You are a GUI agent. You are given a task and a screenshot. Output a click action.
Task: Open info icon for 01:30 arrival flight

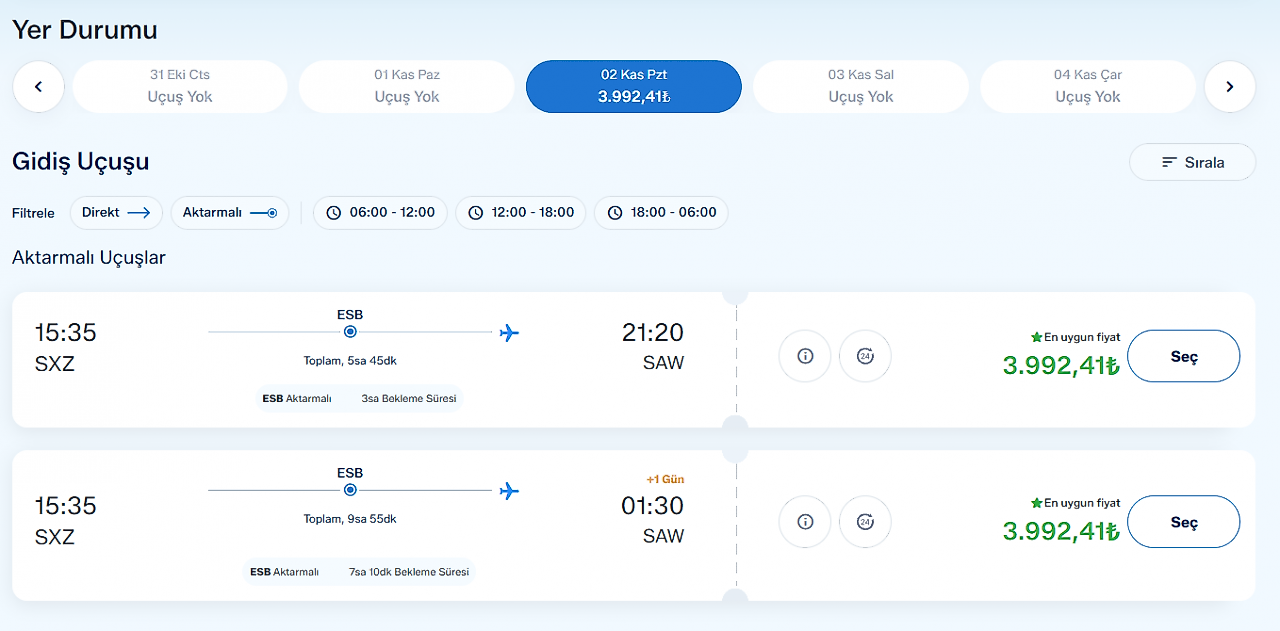(805, 522)
